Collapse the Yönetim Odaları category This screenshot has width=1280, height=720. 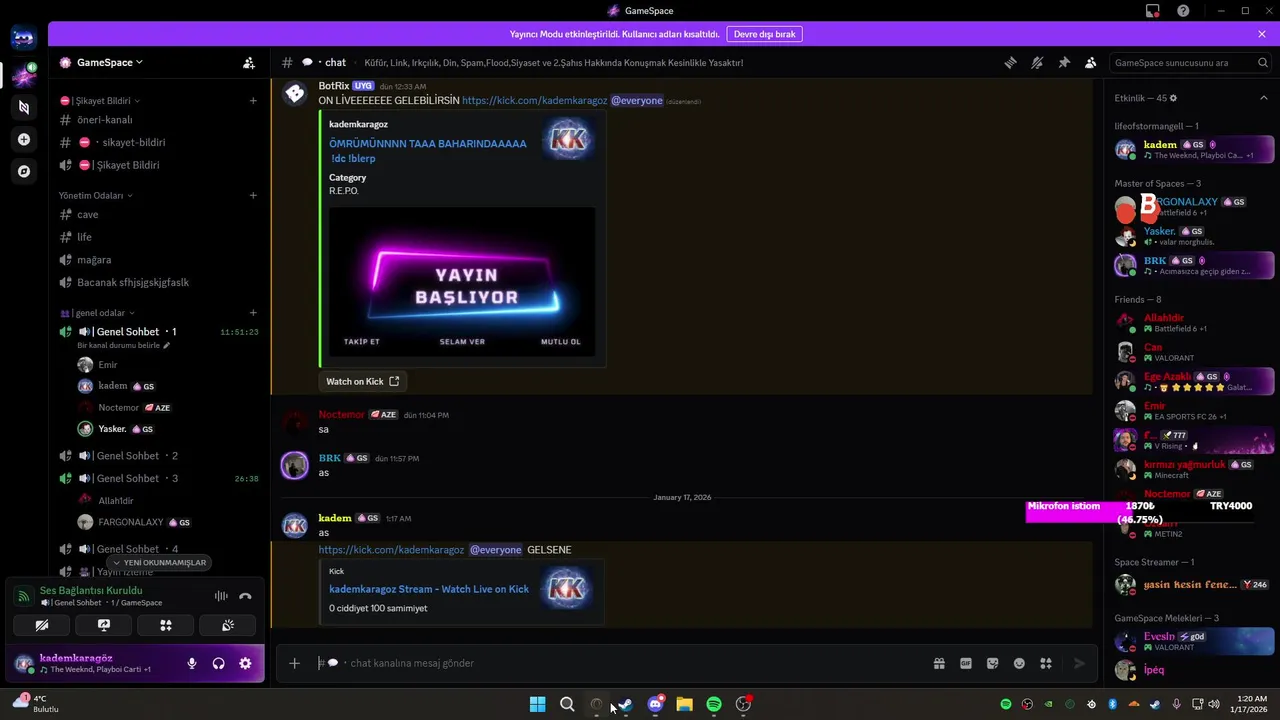[x=96, y=195]
